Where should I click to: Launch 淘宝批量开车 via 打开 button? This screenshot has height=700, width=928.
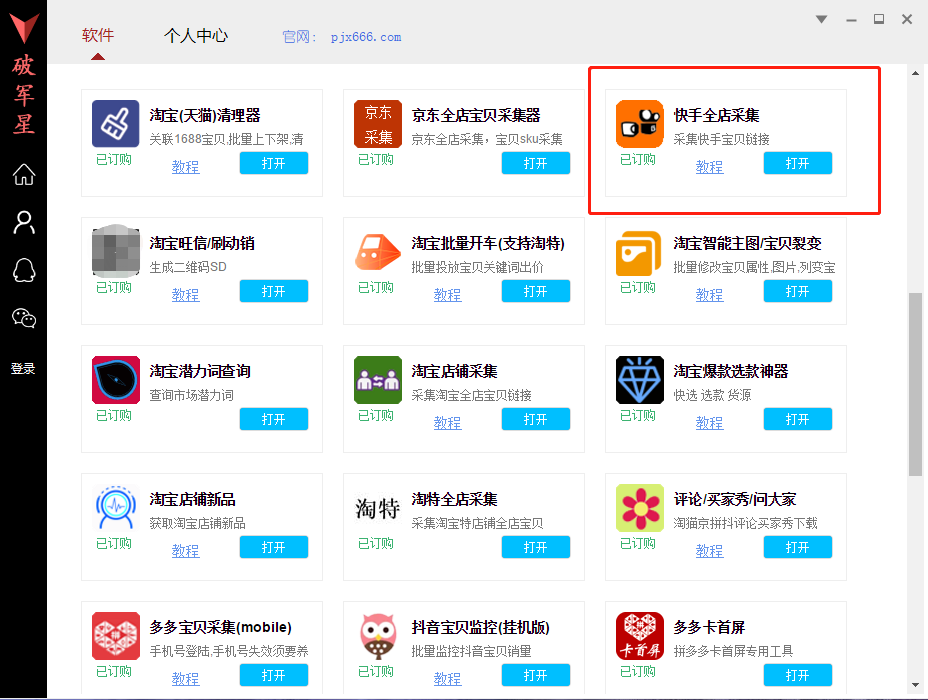point(536,291)
